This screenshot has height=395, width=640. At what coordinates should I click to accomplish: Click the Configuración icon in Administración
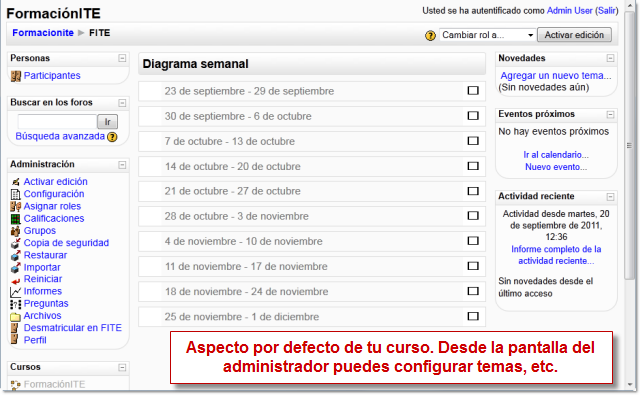point(16,194)
